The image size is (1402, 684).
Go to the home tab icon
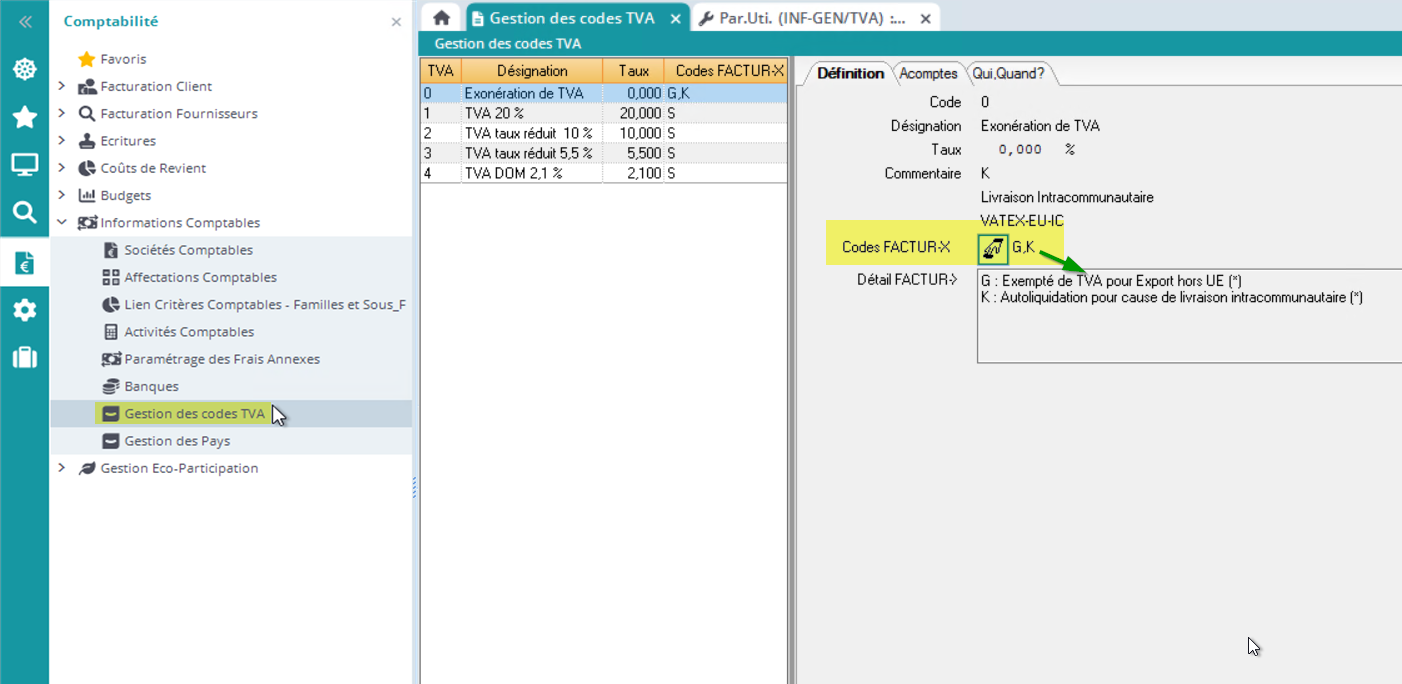pos(441,18)
